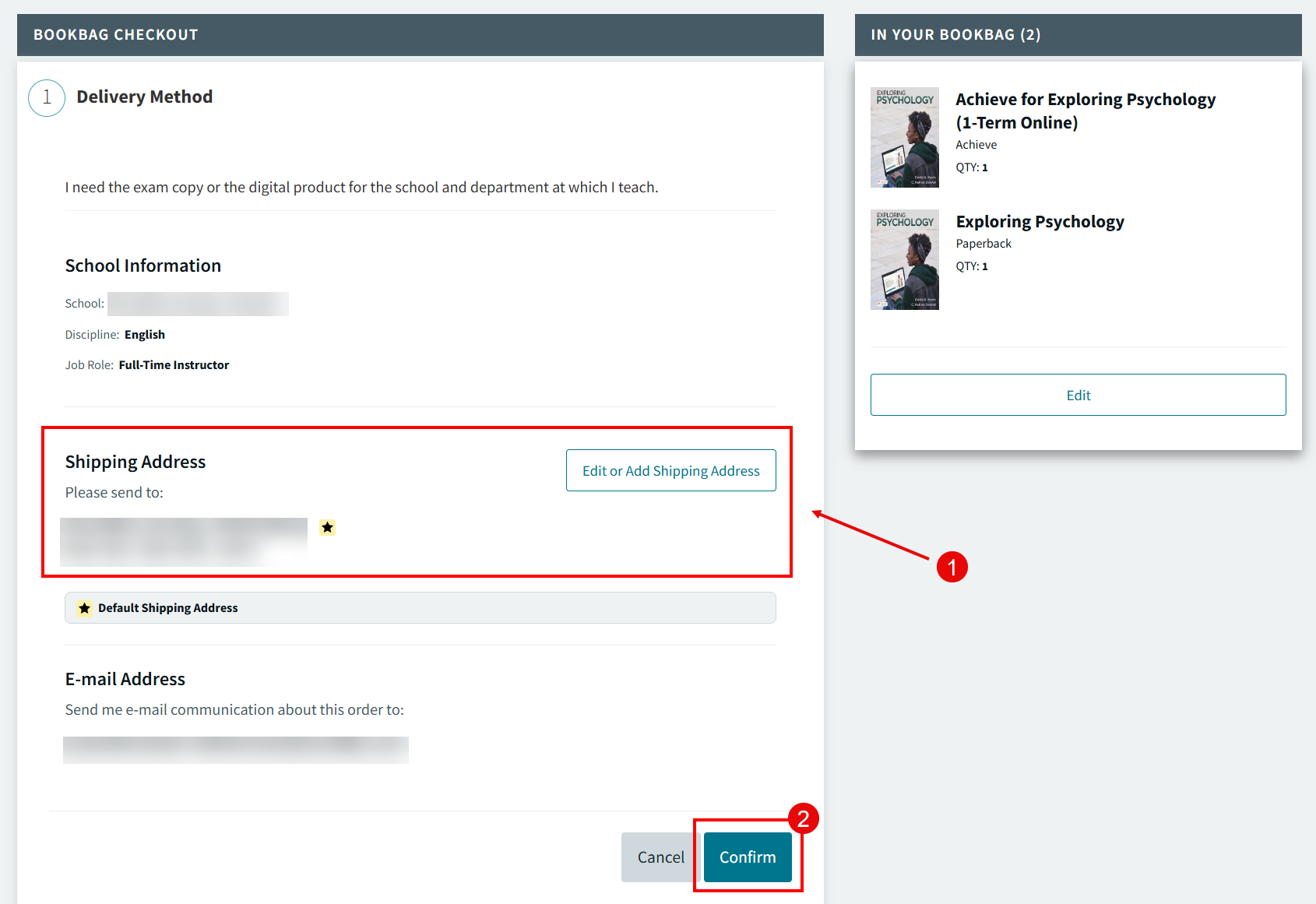
Task: Click the red annotation marker numbered 2
Action: tap(803, 818)
